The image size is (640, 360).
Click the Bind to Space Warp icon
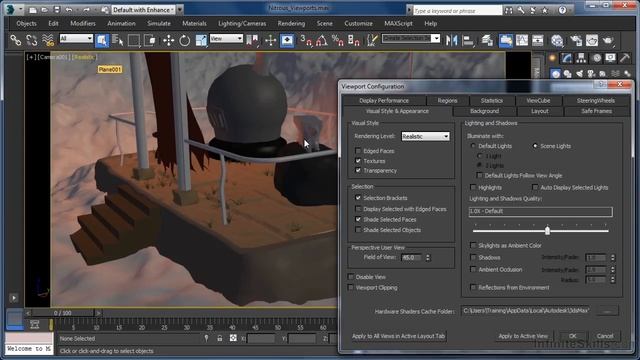tap(48, 40)
